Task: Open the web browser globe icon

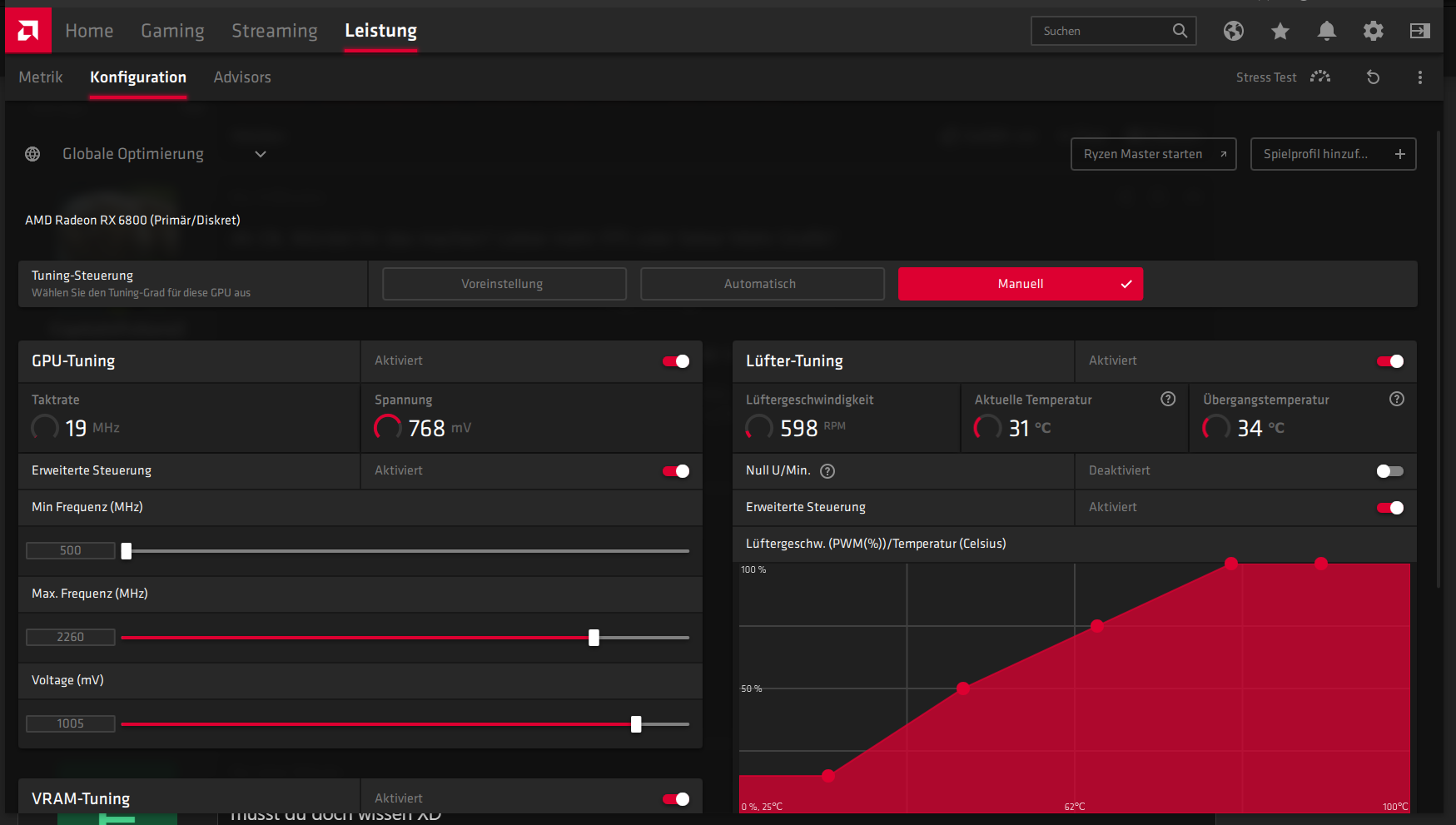Action: point(1234,31)
